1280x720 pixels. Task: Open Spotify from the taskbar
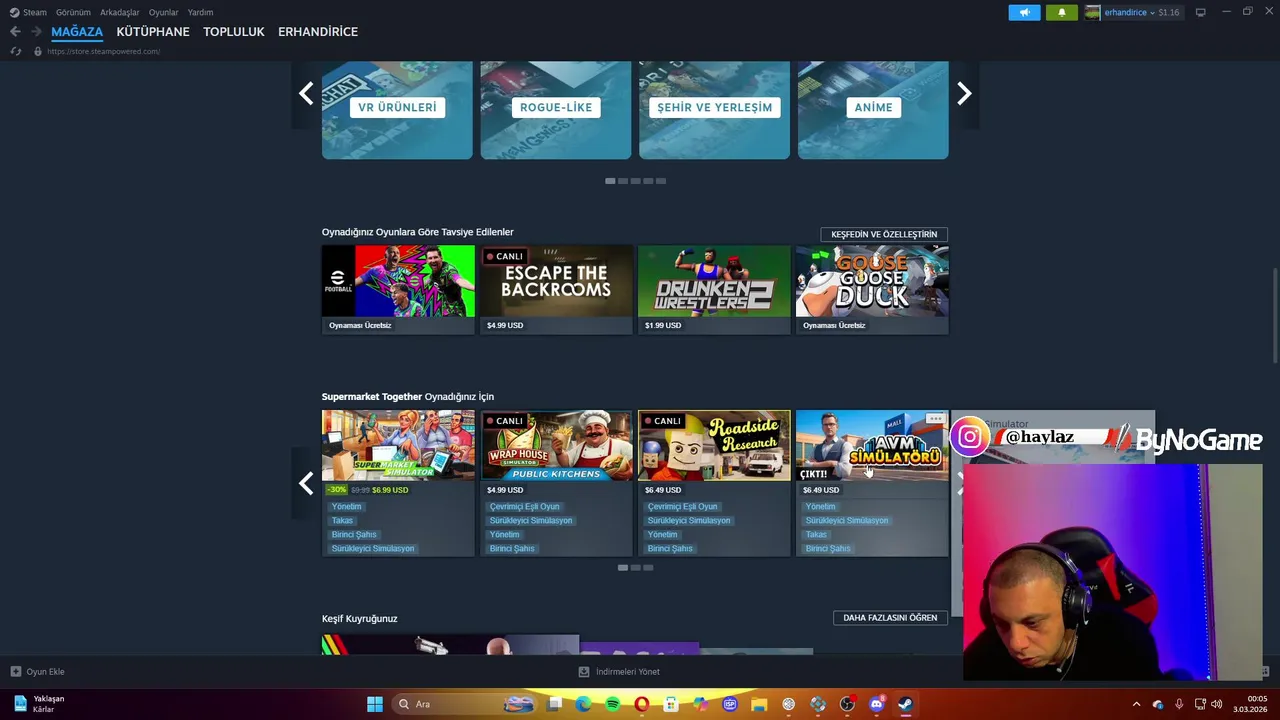612,704
